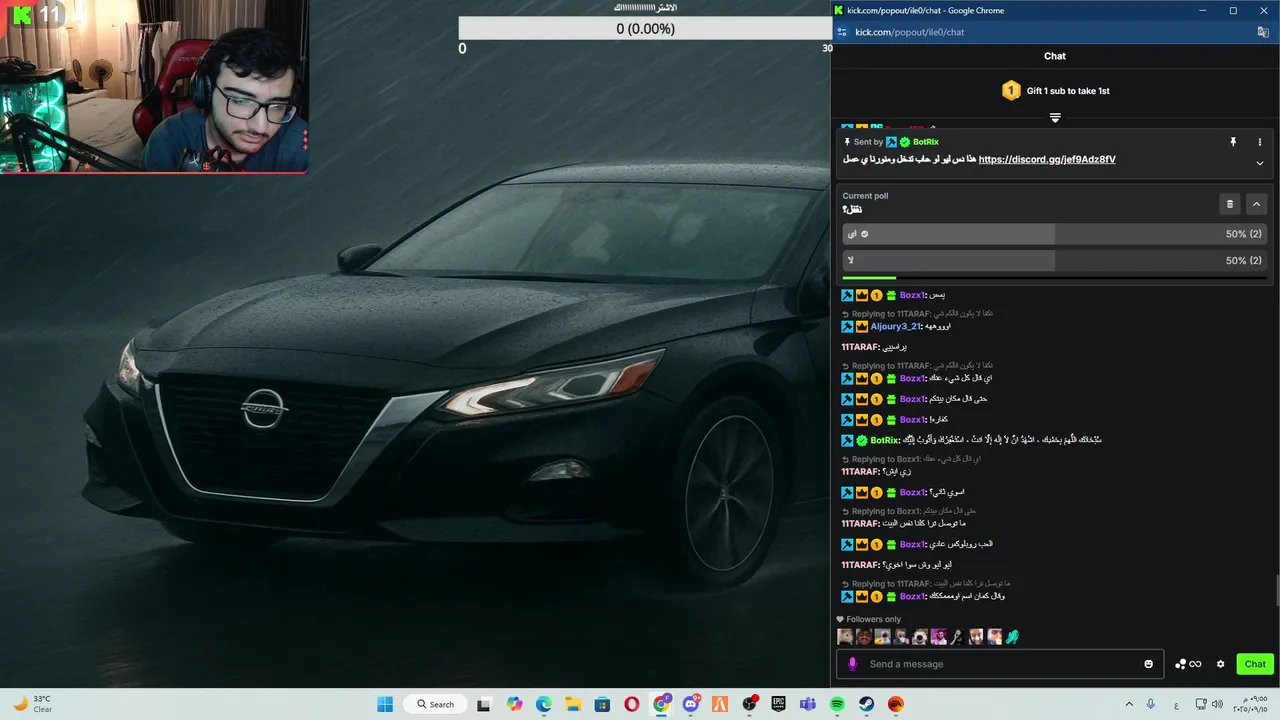Focus the Send a message input field

1000,664
